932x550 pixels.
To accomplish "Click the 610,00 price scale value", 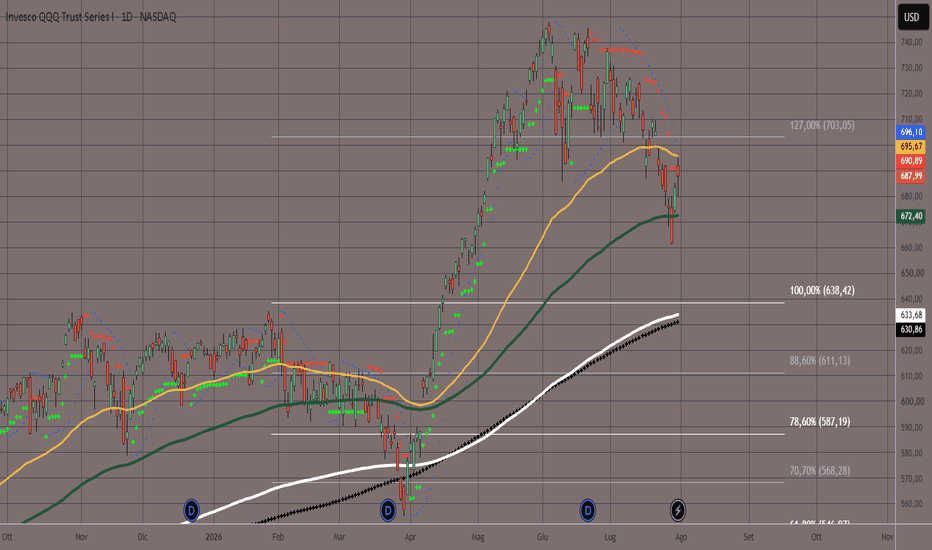I will [x=911, y=376].
